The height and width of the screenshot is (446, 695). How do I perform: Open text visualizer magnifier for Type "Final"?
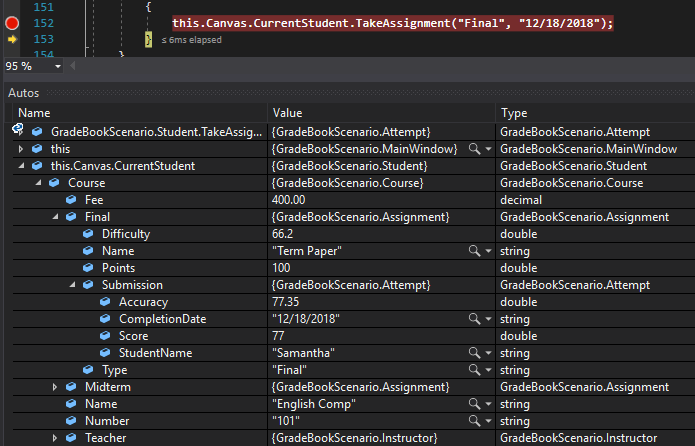point(474,370)
